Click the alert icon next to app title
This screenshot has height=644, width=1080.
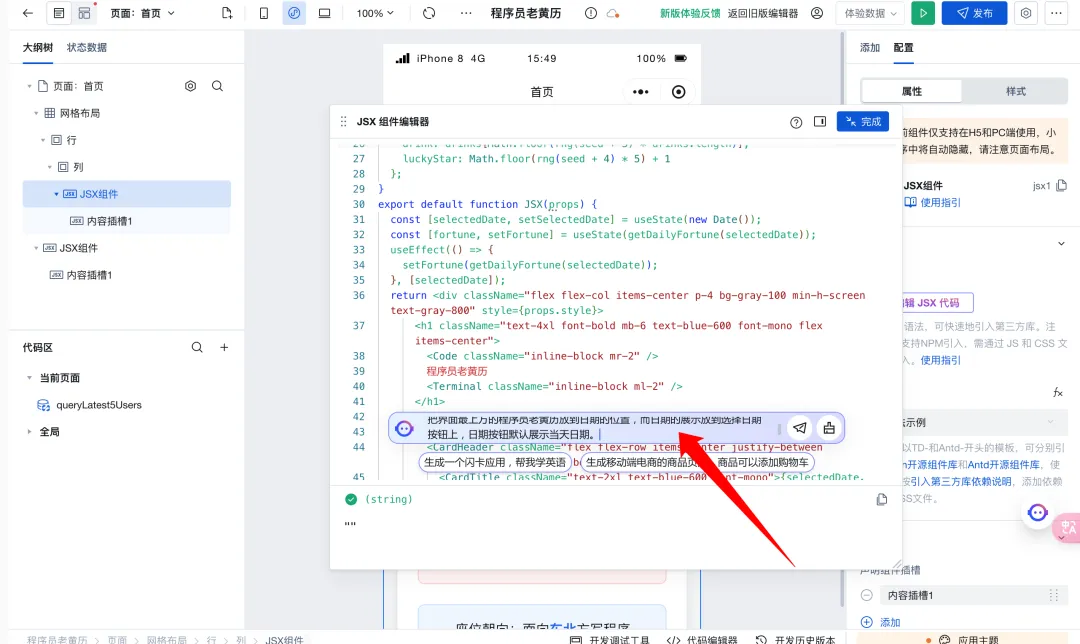point(591,13)
